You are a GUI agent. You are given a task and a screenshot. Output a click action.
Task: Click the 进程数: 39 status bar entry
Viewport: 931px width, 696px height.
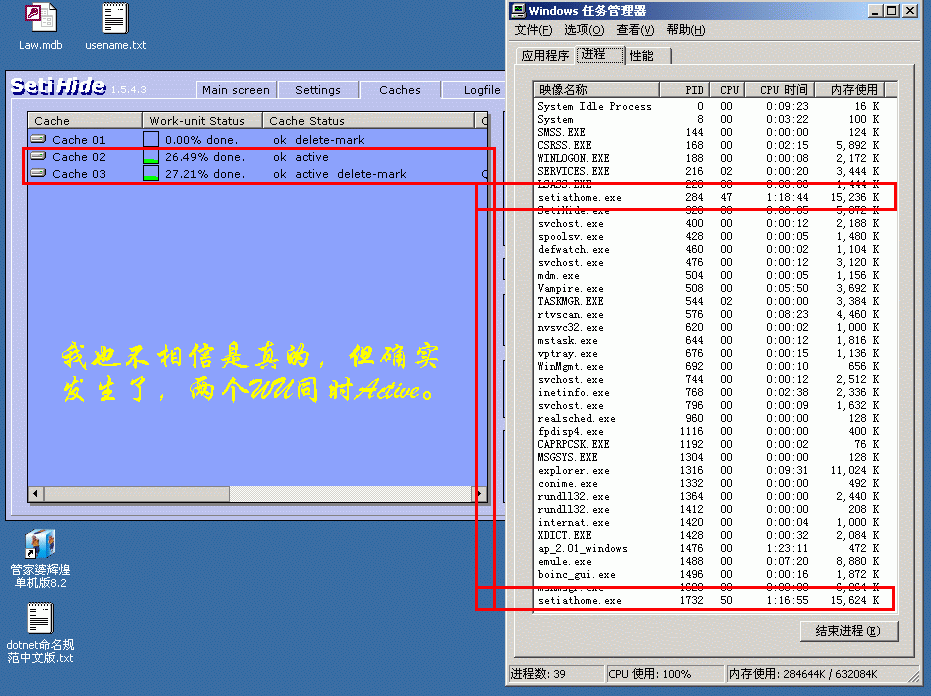coord(556,674)
